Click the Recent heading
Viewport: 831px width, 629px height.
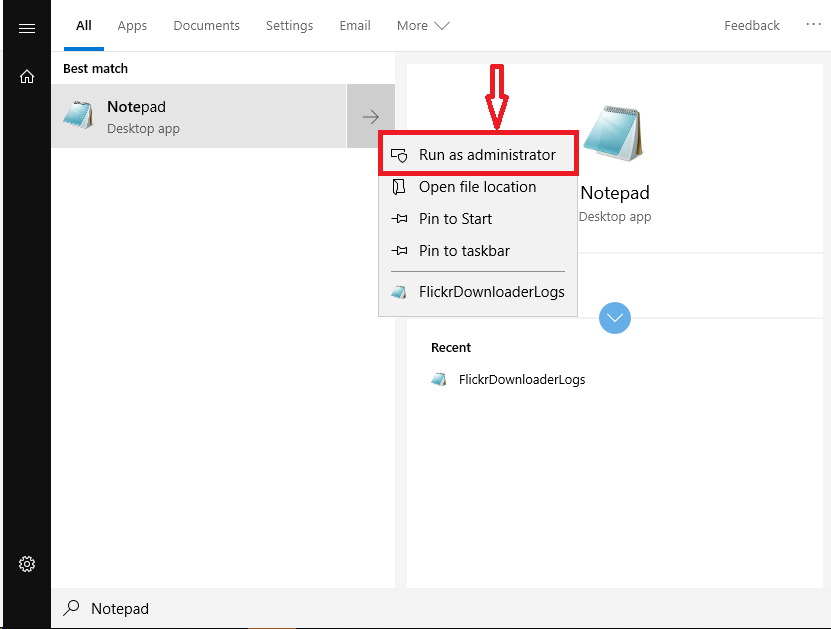click(450, 348)
